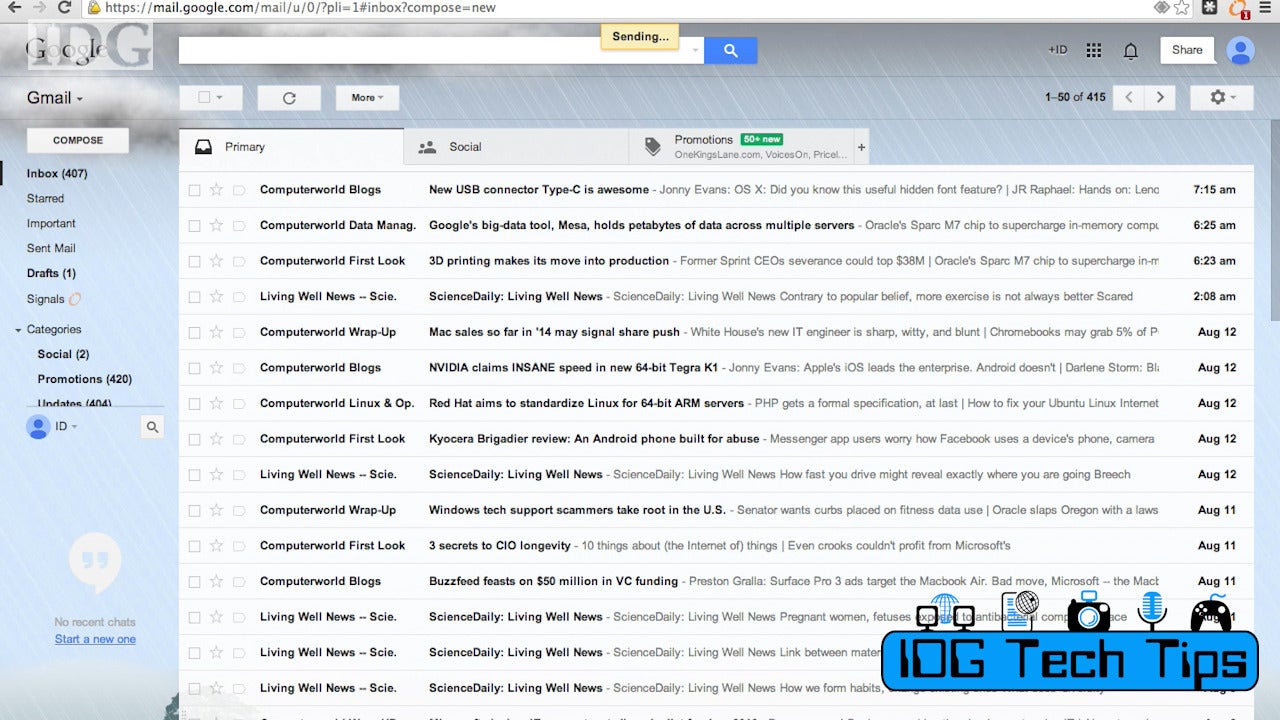The image size is (1280, 720).
Task: Click Start a new one chat link
Action: click(95, 639)
